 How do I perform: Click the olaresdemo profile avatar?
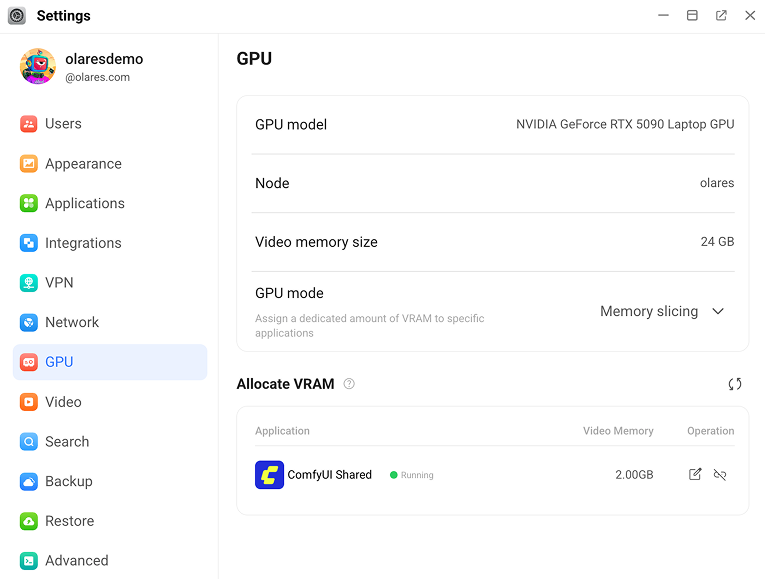38,67
